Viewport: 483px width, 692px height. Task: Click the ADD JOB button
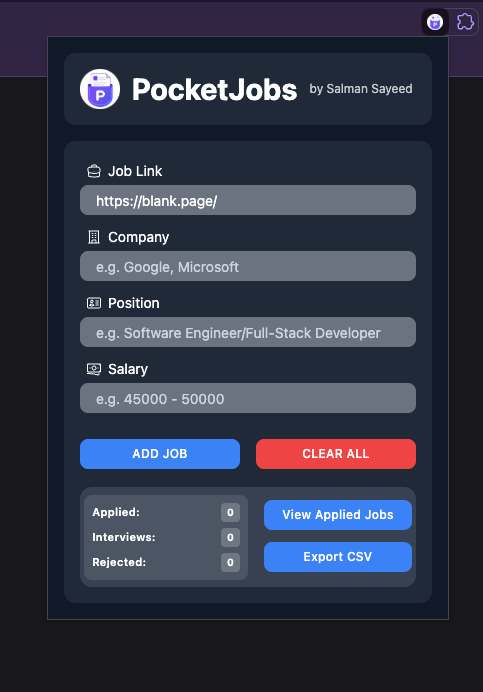[160, 454]
